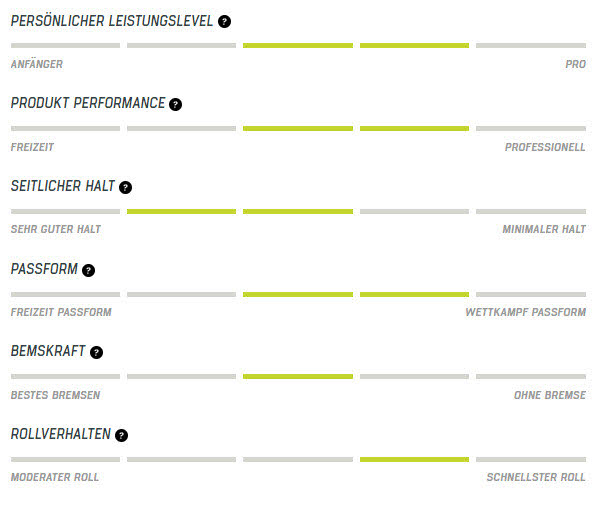Viewport: 600px width, 505px height.
Task: Click second green segment of Seitlicher Halt
Action: pos(297,211)
